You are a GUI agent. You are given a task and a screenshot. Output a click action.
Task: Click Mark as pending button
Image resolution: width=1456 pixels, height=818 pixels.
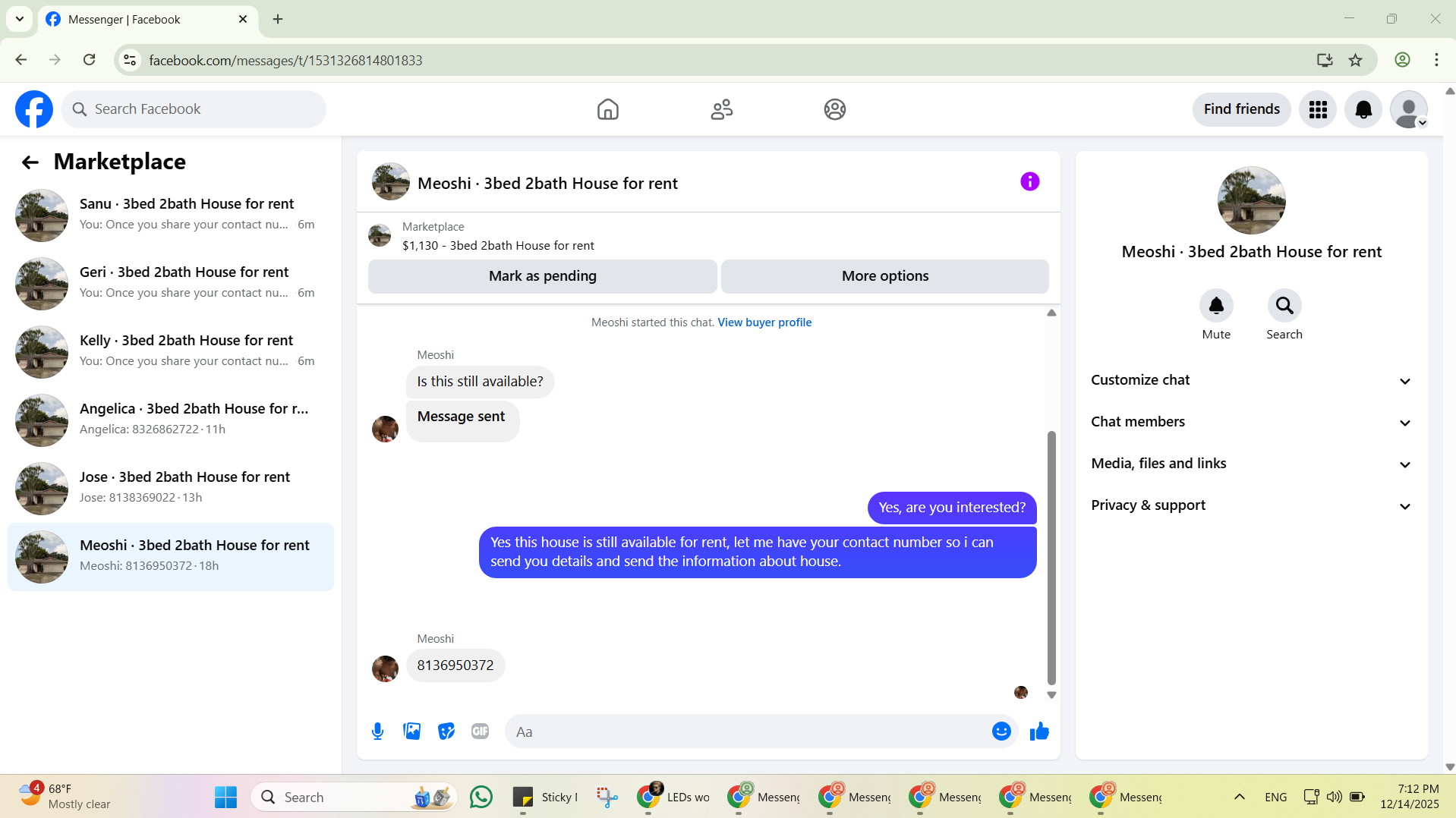click(542, 276)
